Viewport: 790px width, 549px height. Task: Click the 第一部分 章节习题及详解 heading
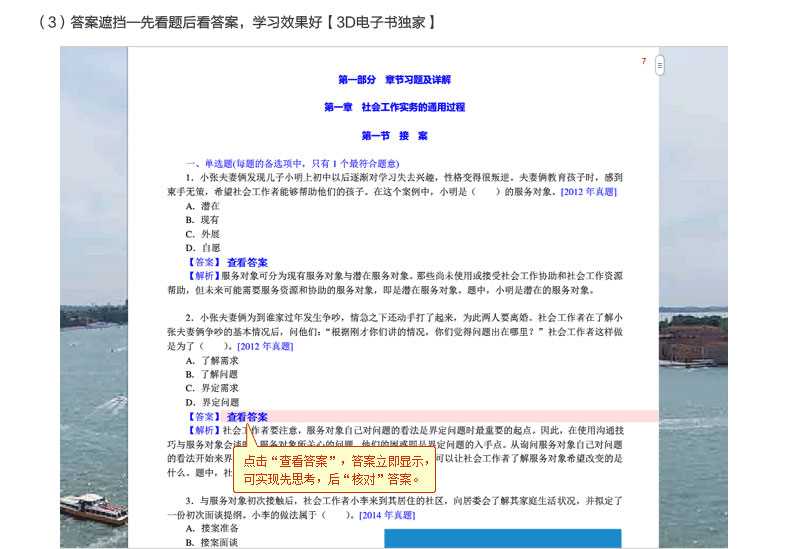coord(394,79)
